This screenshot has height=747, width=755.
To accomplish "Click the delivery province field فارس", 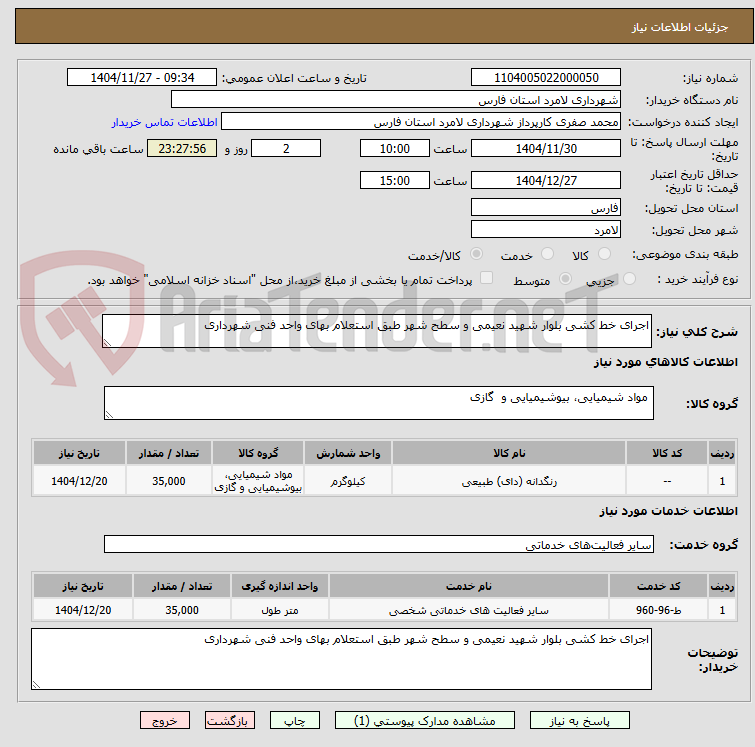I will click(x=546, y=208).
